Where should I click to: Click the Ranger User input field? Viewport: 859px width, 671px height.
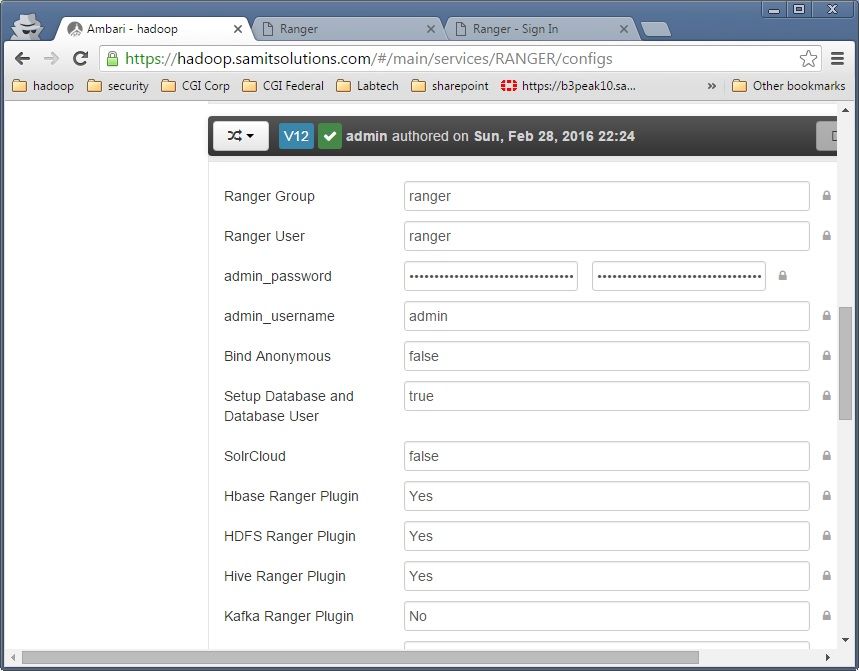(x=606, y=236)
